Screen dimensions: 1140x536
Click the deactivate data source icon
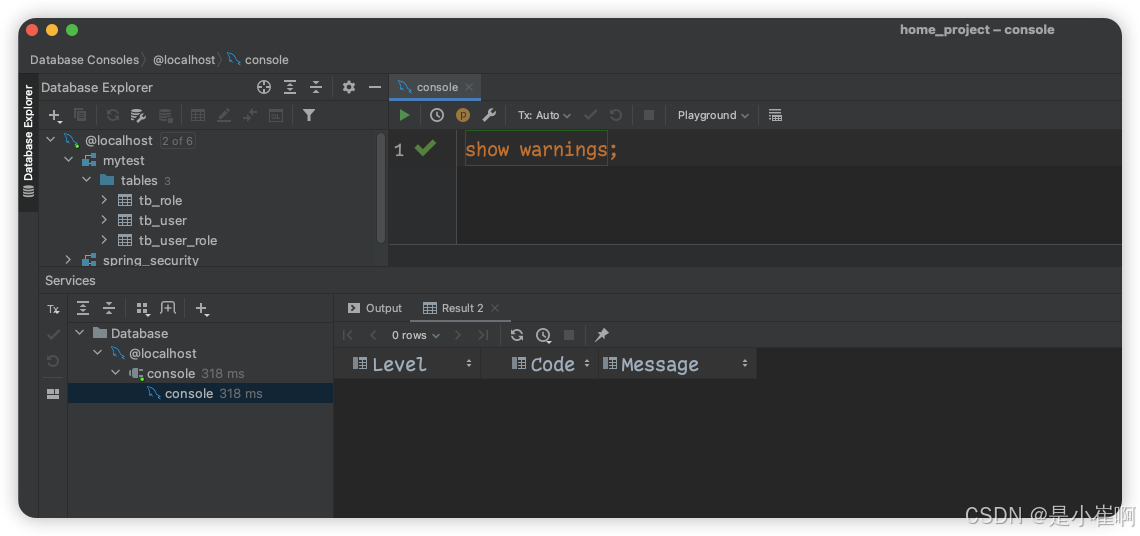click(x=166, y=115)
